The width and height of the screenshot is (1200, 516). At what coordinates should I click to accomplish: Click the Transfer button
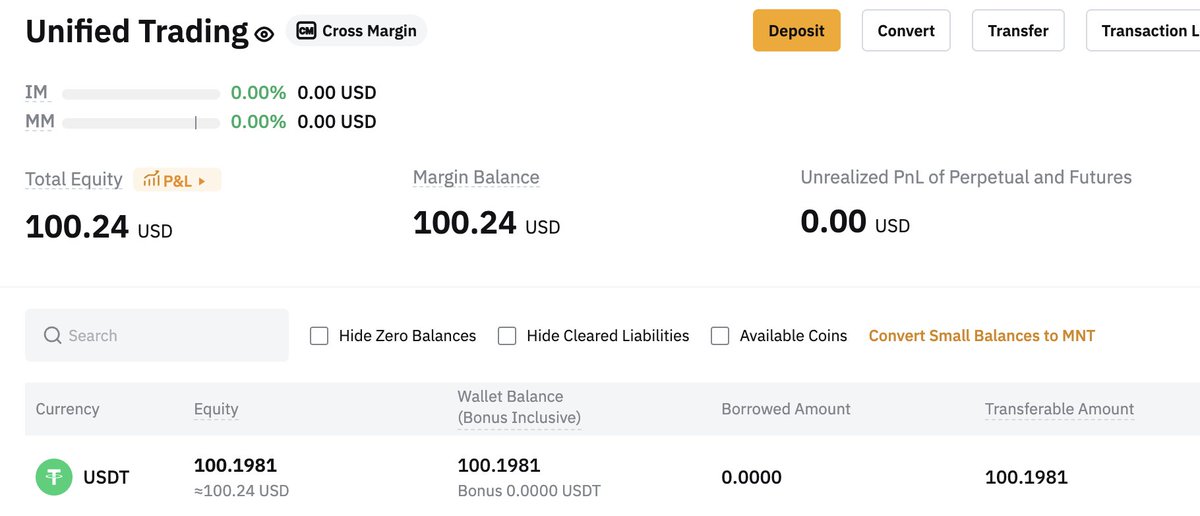tap(1018, 31)
